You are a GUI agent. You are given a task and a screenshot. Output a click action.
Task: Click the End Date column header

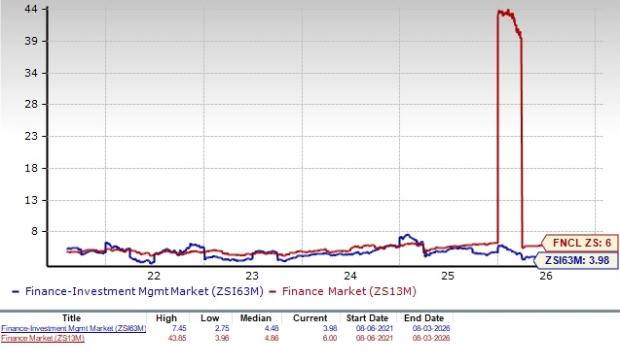[x=424, y=318]
